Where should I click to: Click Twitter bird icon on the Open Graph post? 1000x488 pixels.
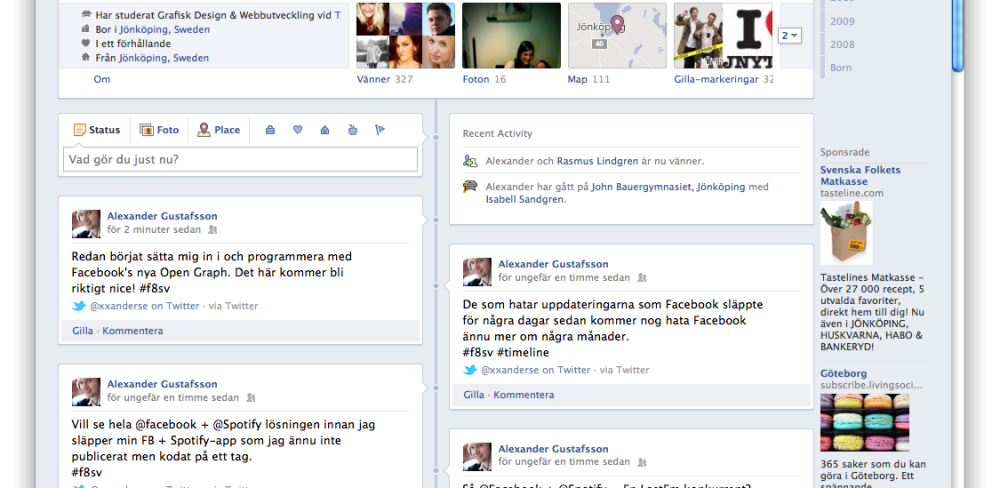(x=78, y=306)
